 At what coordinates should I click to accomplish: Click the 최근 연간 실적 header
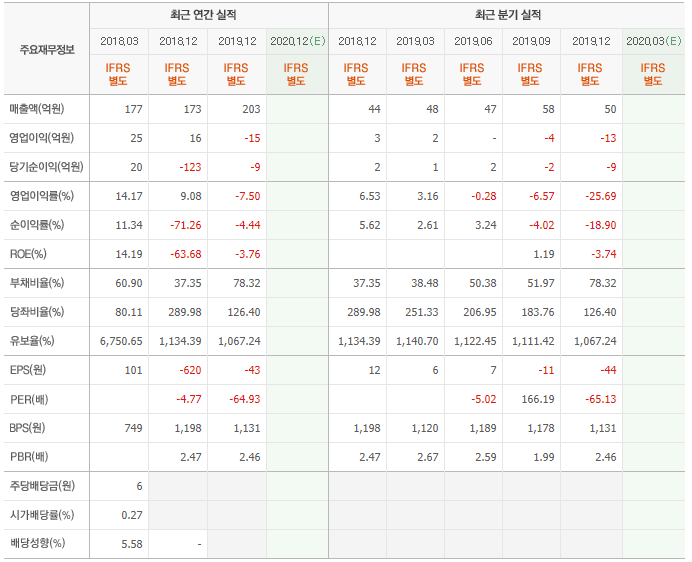pos(203,15)
